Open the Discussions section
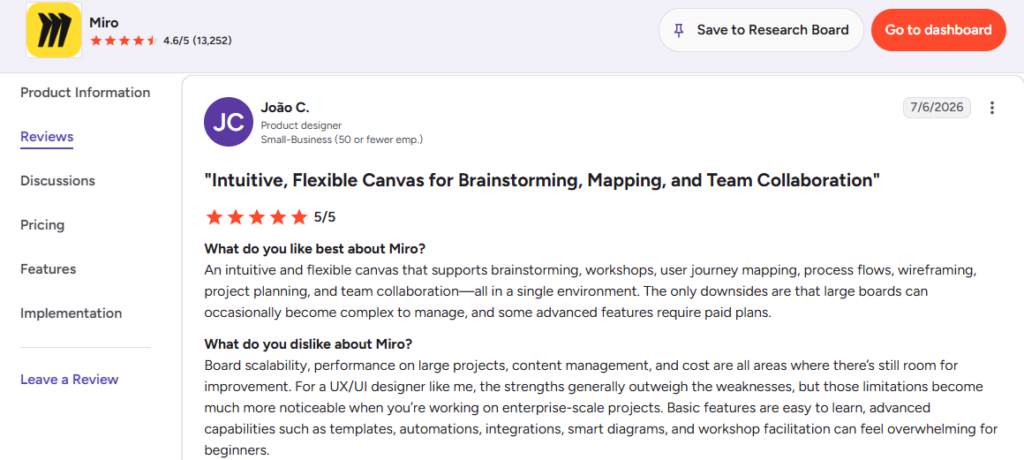 click(57, 180)
